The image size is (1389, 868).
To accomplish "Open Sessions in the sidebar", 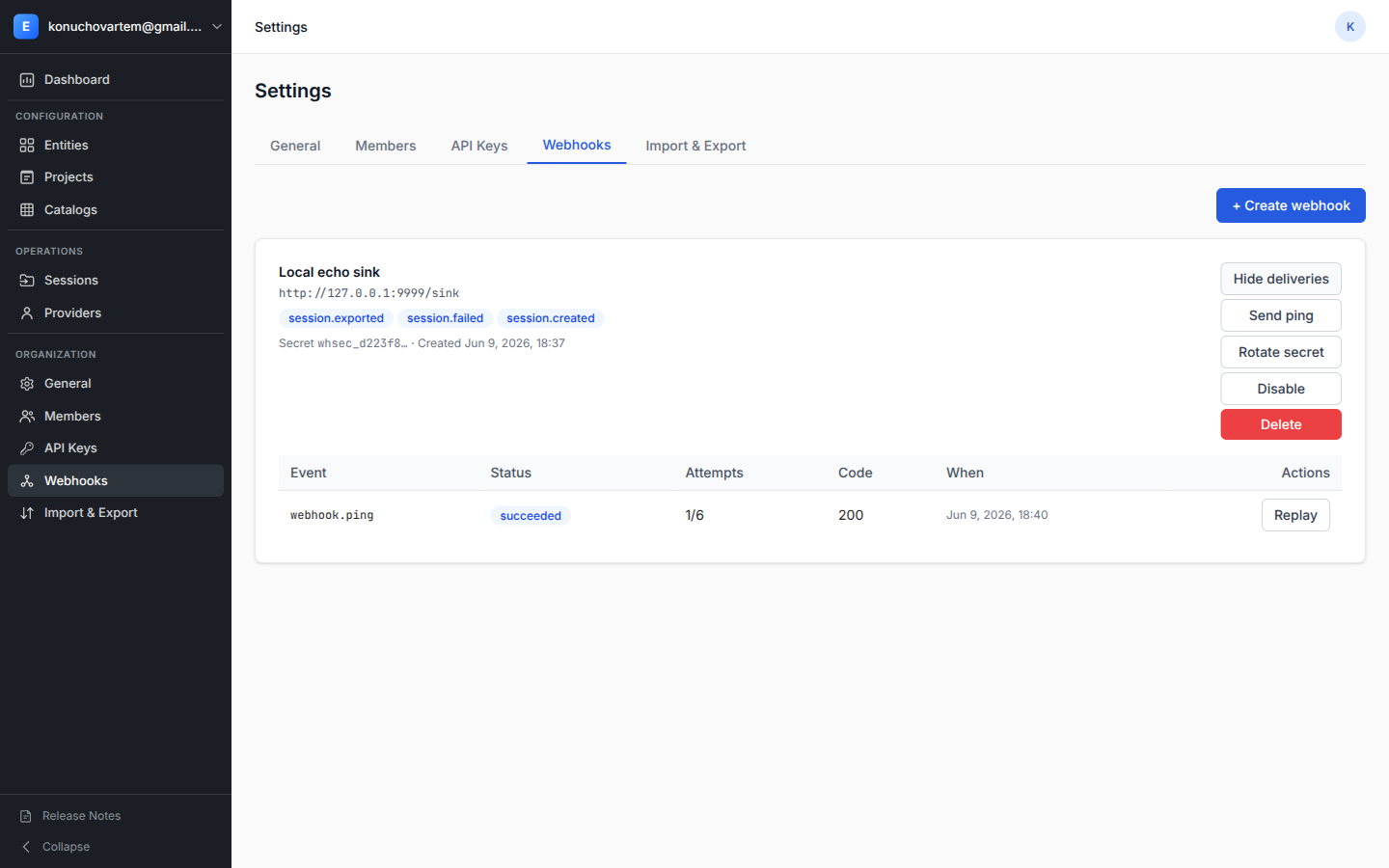I will pyautogui.click(x=116, y=281).
